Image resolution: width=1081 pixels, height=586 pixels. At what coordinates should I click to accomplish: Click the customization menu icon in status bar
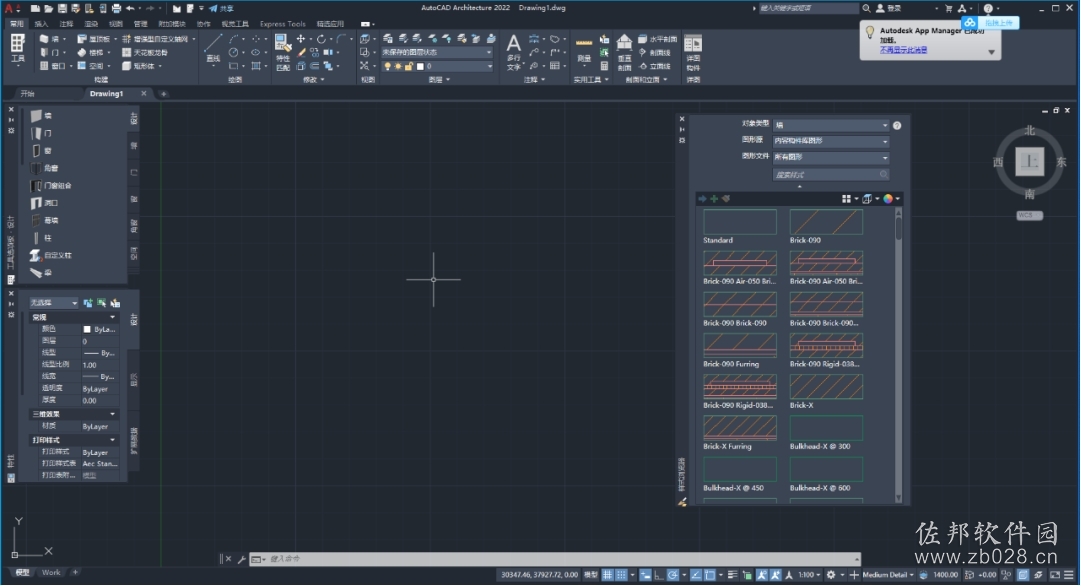[1069, 574]
